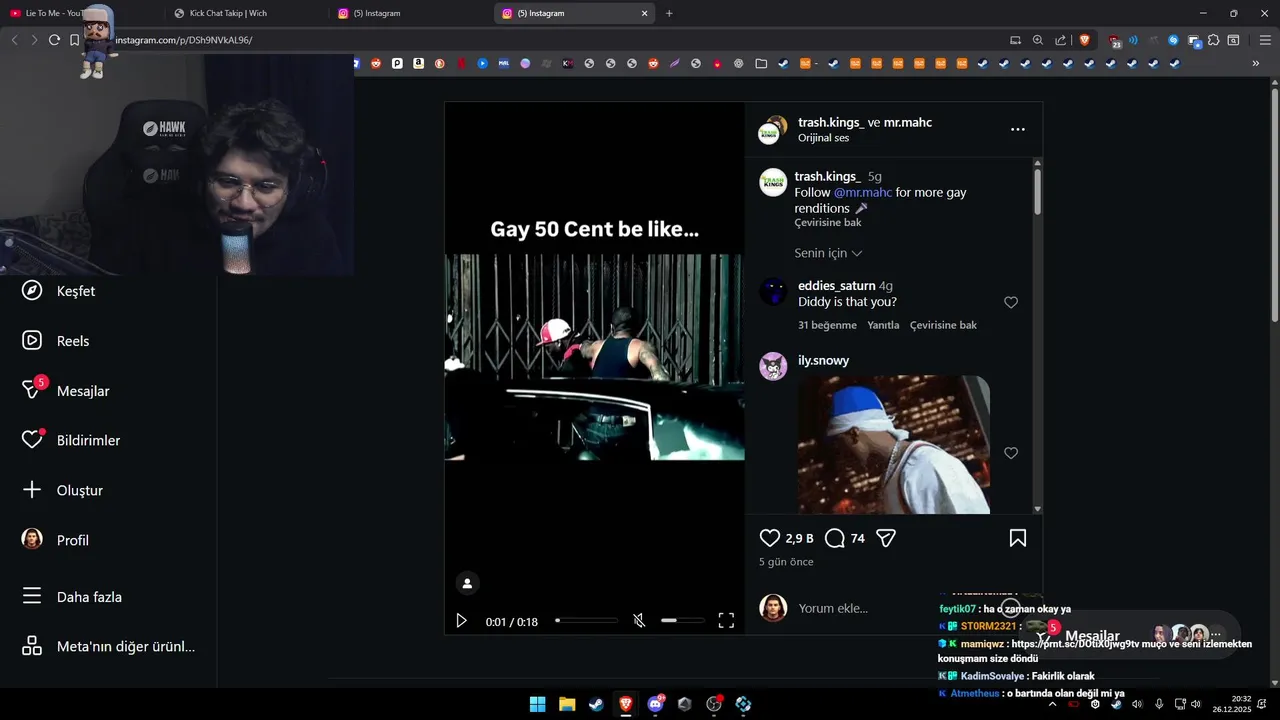
Task: Open File Explorer from the taskbar
Action: 567,704
